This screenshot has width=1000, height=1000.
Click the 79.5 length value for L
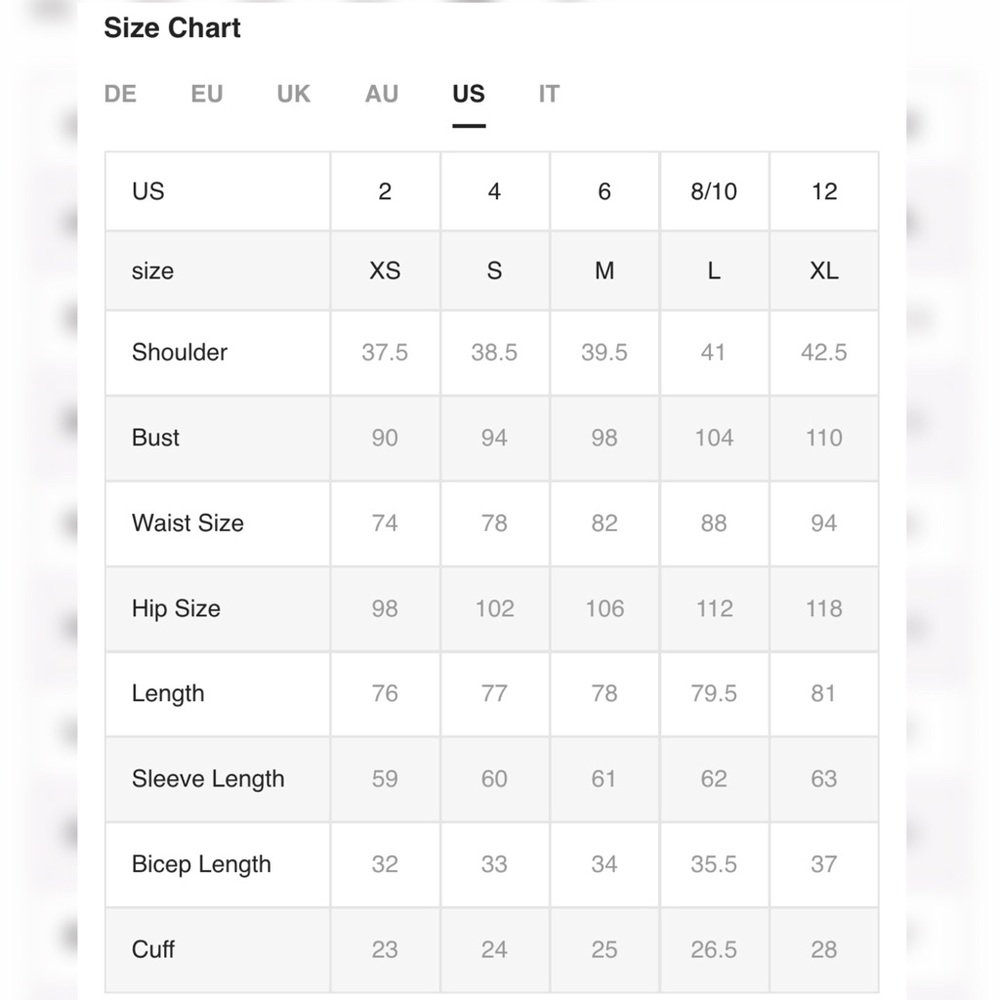(x=714, y=693)
